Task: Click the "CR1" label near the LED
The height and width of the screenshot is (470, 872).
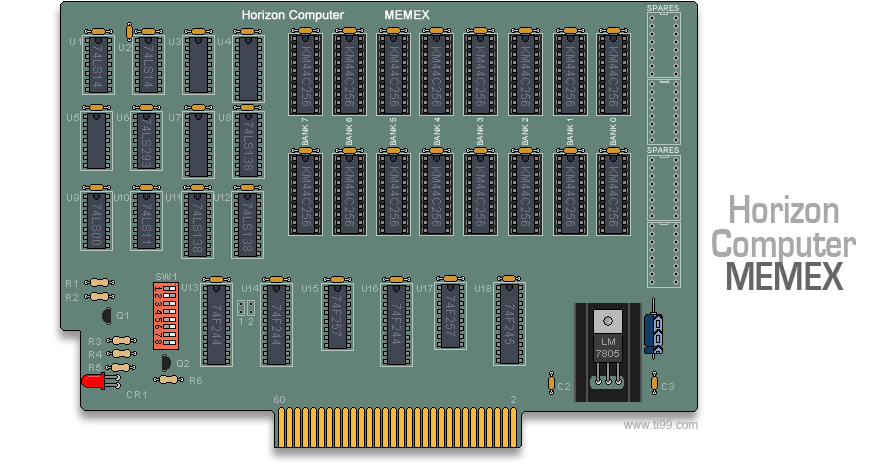Action: tap(137, 394)
